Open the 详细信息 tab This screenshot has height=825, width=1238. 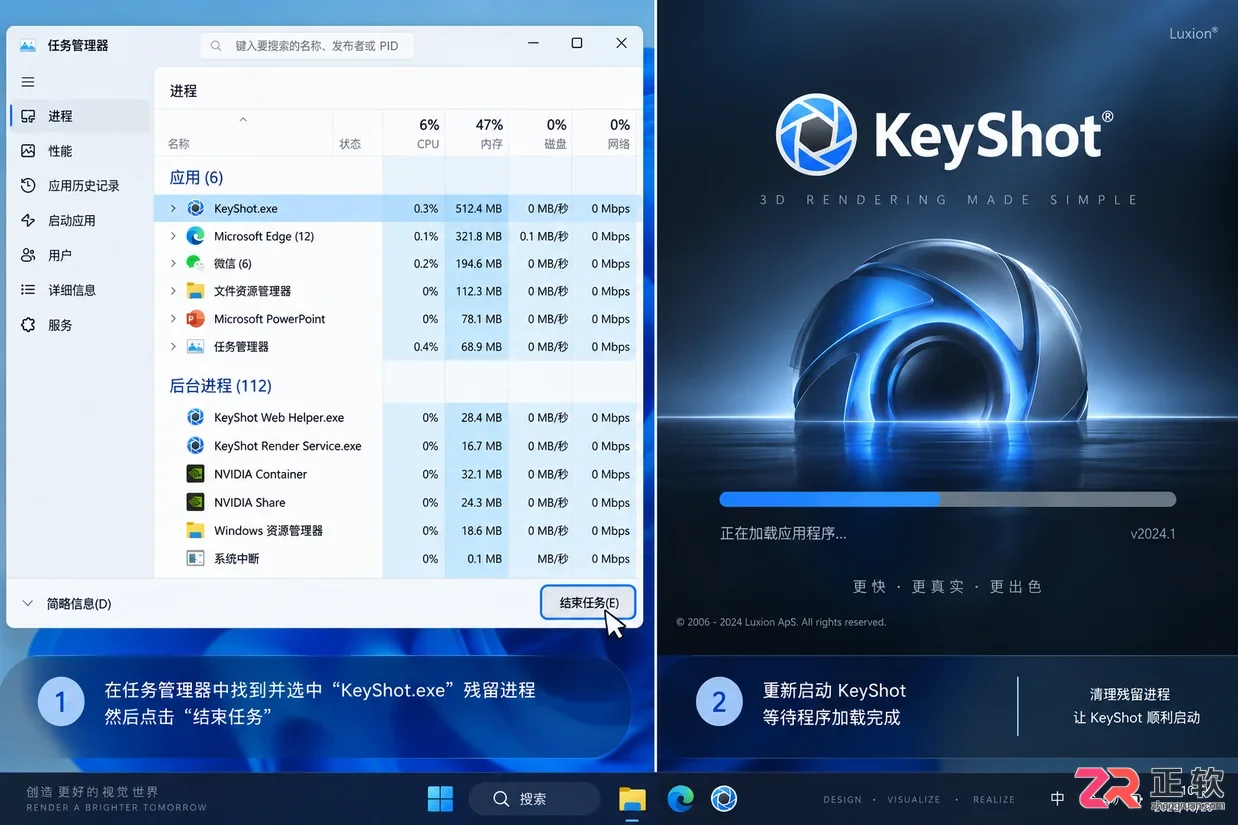pyautogui.click(x=80, y=290)
